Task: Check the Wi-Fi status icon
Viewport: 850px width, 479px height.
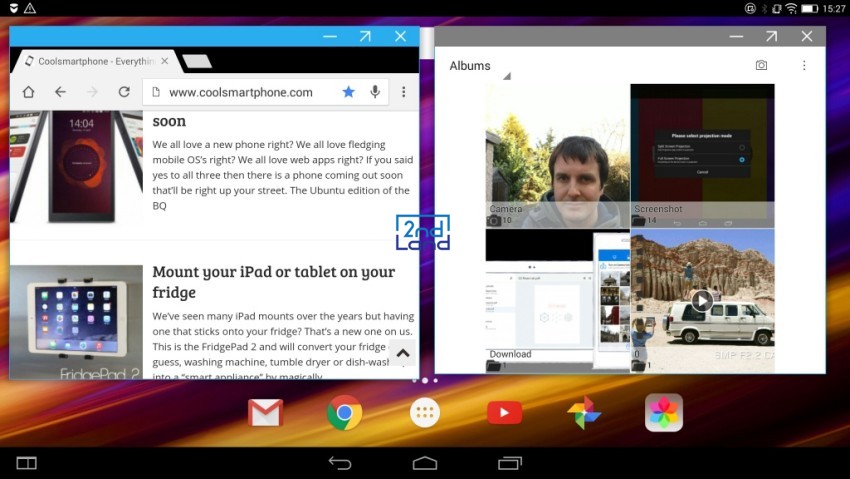Action: (791, 8)
